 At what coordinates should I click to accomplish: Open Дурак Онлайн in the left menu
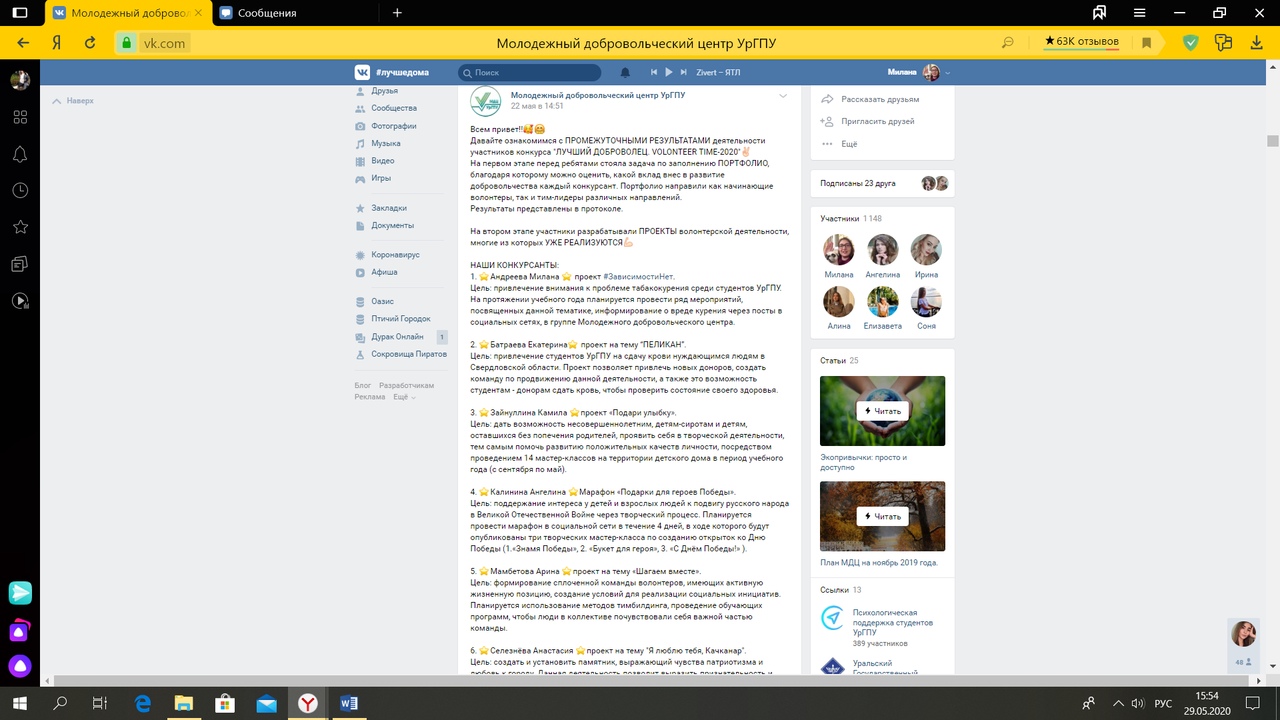tap(397, 337)
